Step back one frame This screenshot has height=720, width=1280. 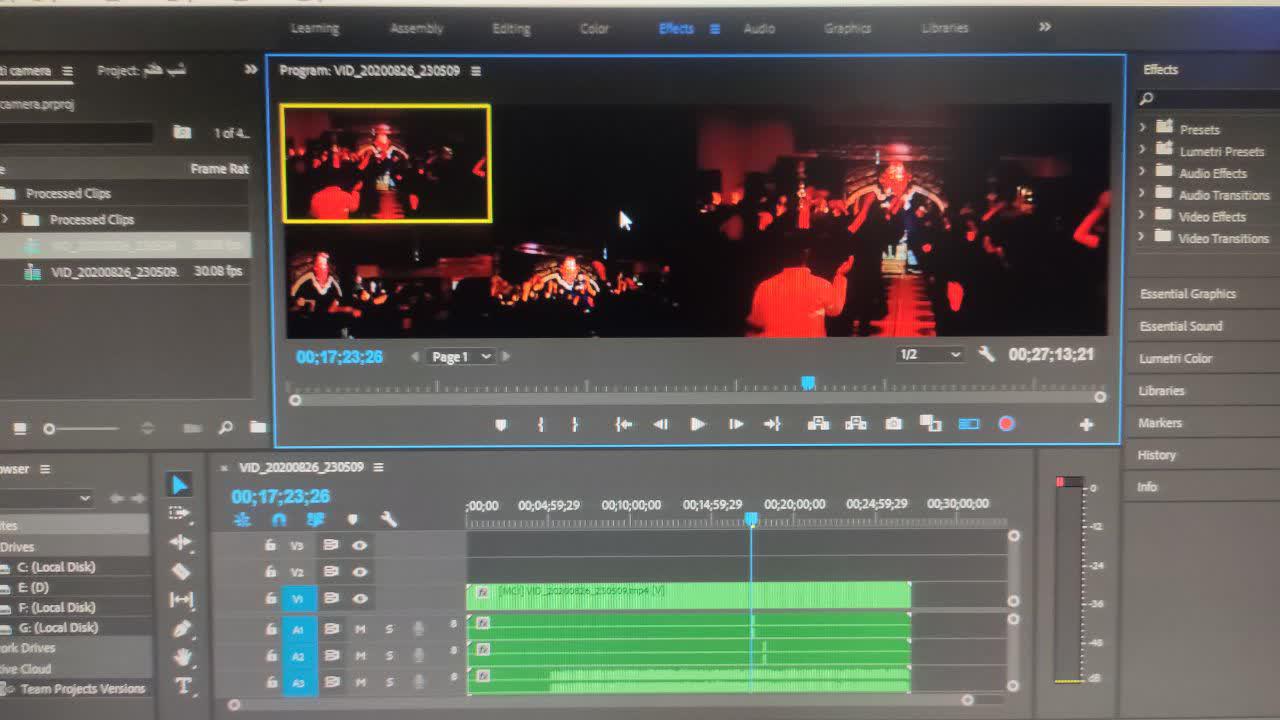[x=660, y=424]
